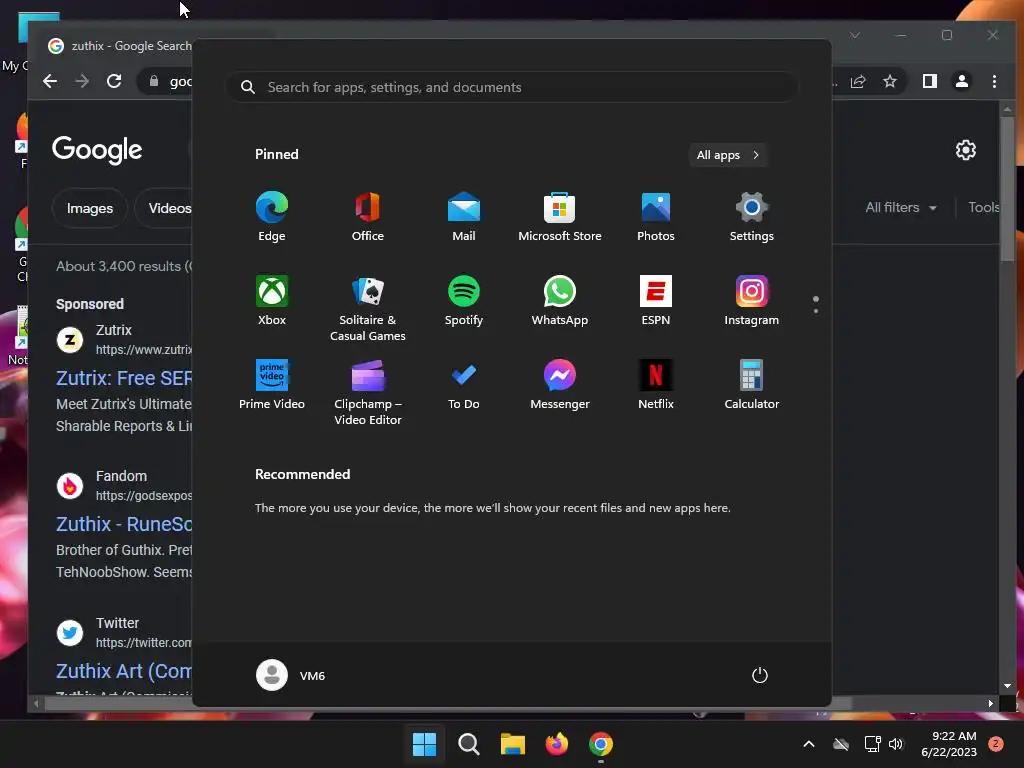The image size is (1024, 768).
Task: Open the clock and date panel
Action: pyautogui.click(x=949, y=744)
